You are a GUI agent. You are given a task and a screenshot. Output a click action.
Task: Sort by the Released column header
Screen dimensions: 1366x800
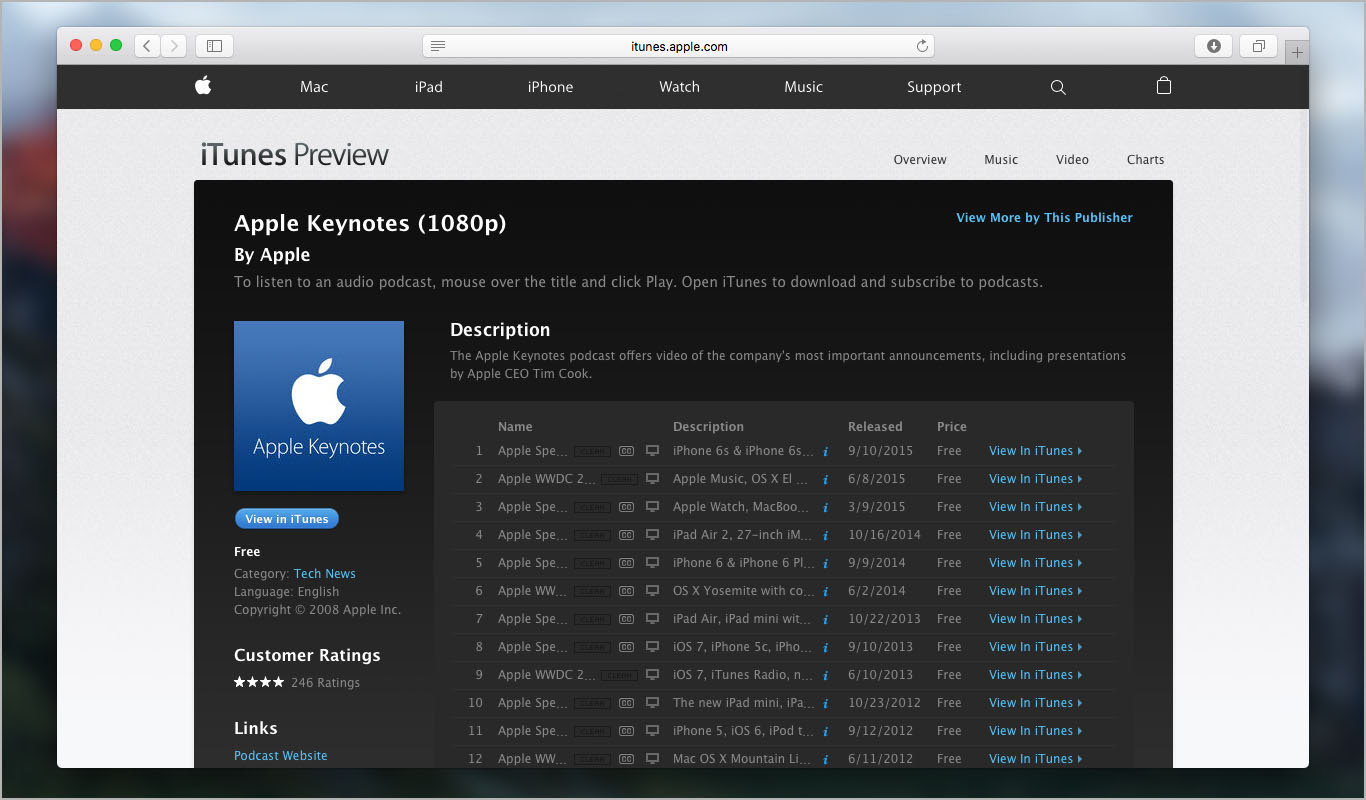click(875, 426)
